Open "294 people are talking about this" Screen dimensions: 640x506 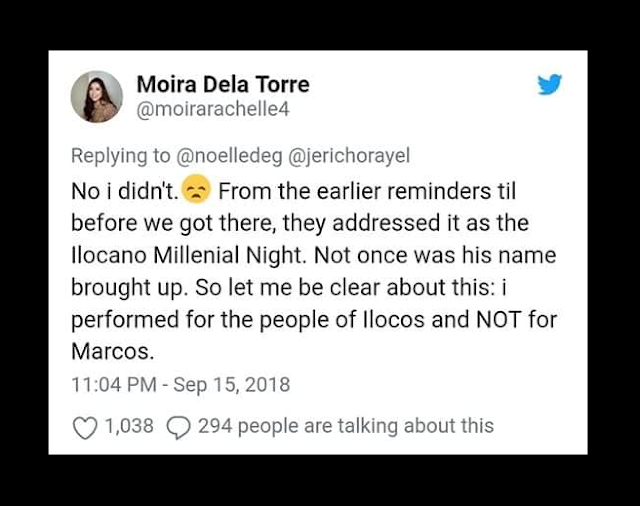click(x=346, y=426)
